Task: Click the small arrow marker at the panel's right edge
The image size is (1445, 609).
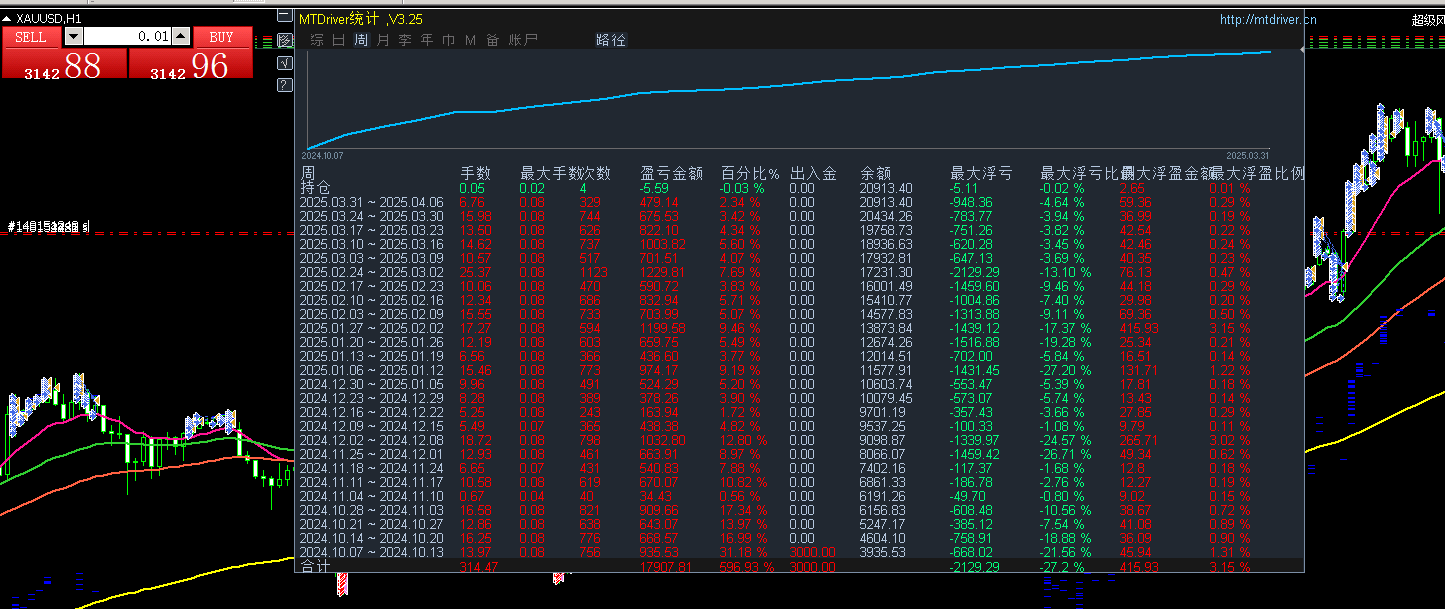Action: click(1301, 48)
